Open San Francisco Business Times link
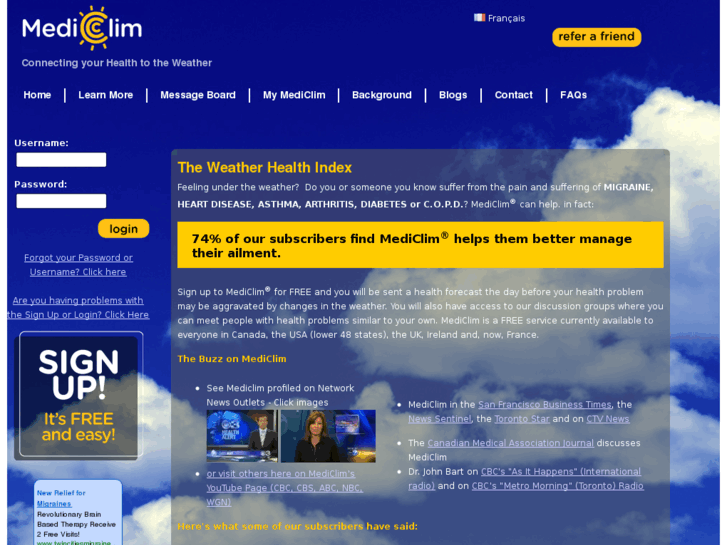Screen dimensions: 727x545 click(x=545, y=404)
